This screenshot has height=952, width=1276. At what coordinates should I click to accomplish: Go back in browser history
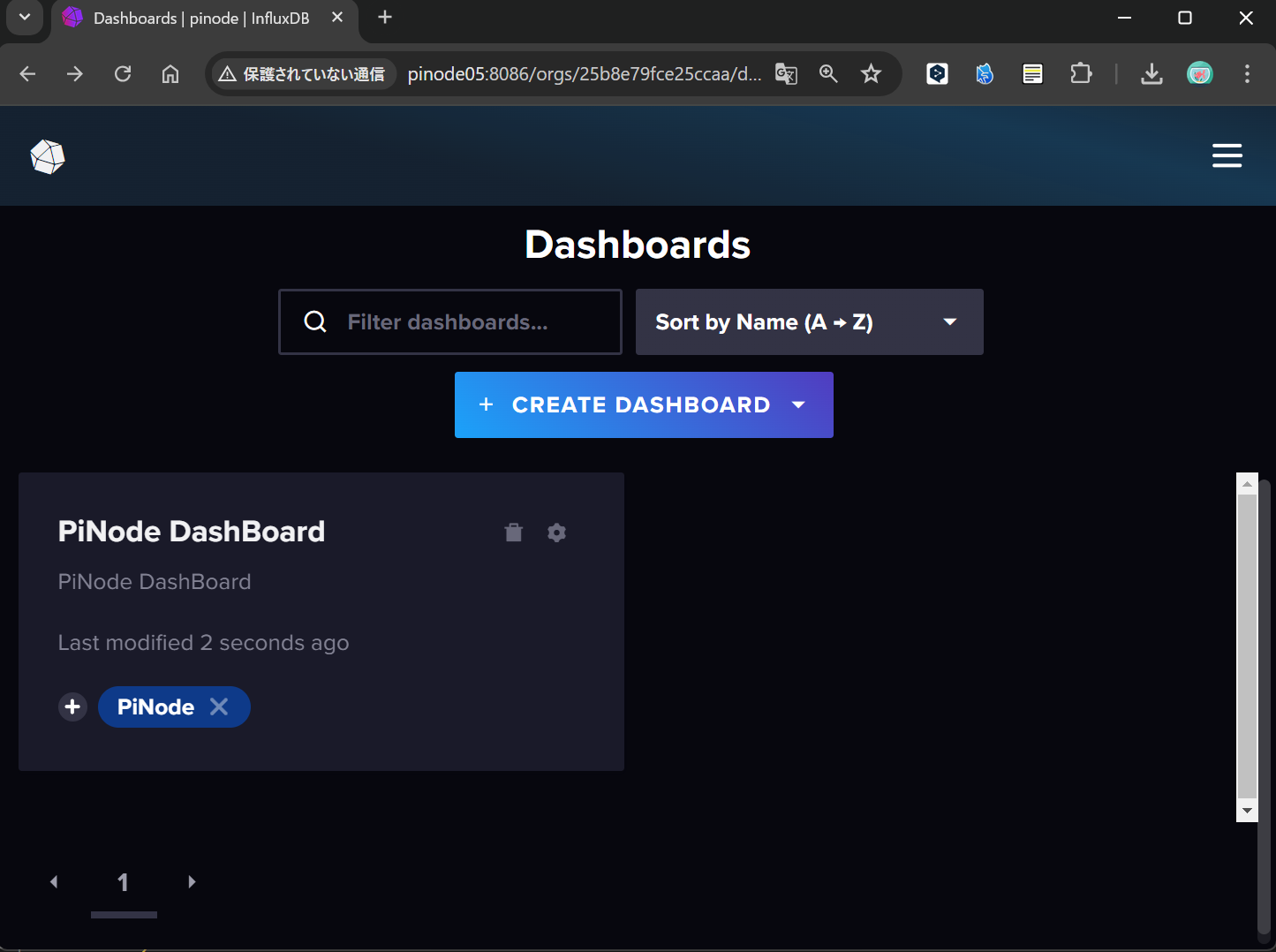27,74
